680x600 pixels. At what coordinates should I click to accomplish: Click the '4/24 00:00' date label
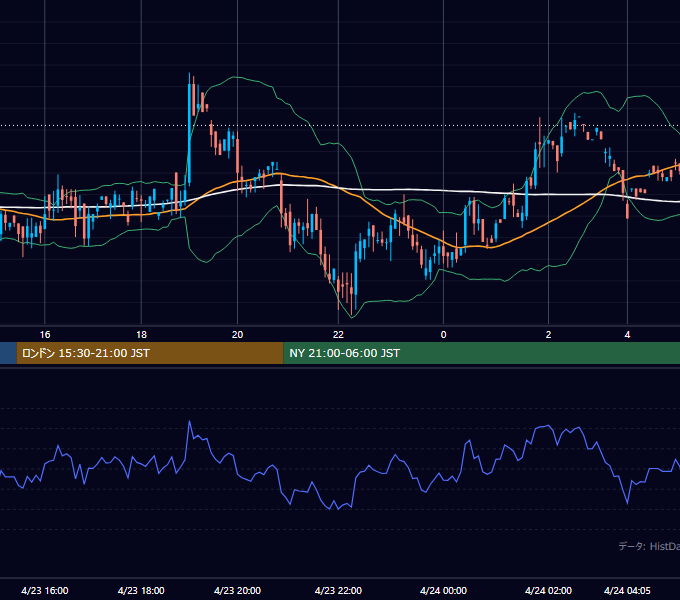click(443, 590)
